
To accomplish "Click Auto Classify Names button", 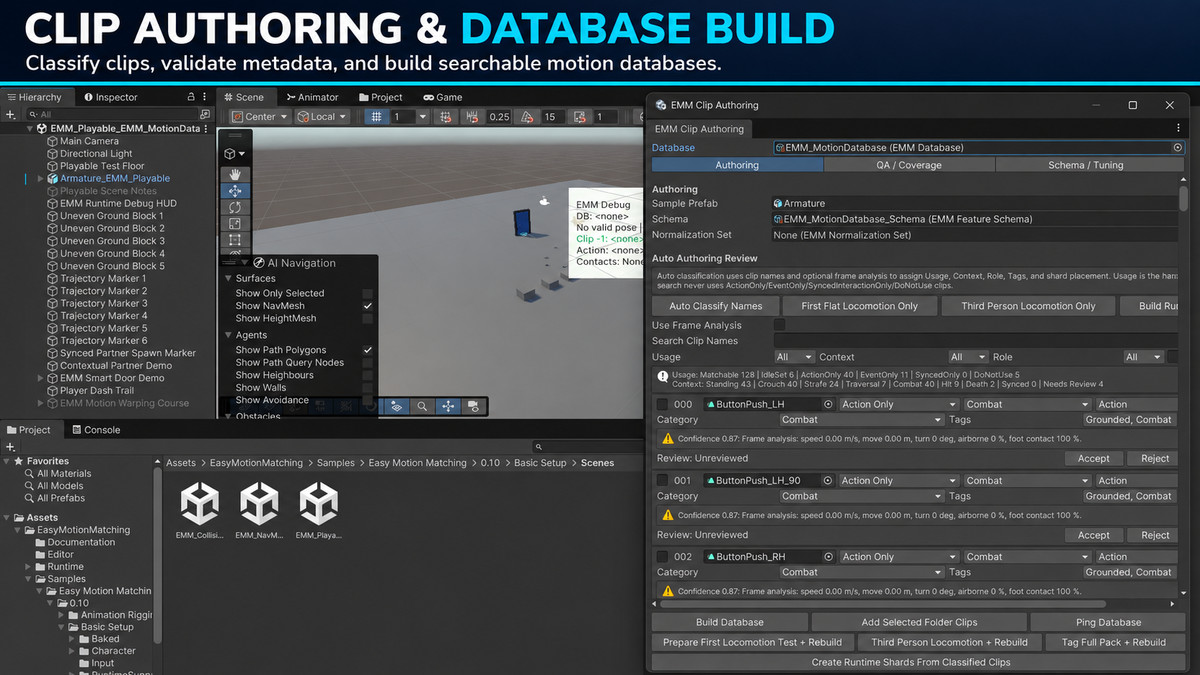I will click(715, 306).
